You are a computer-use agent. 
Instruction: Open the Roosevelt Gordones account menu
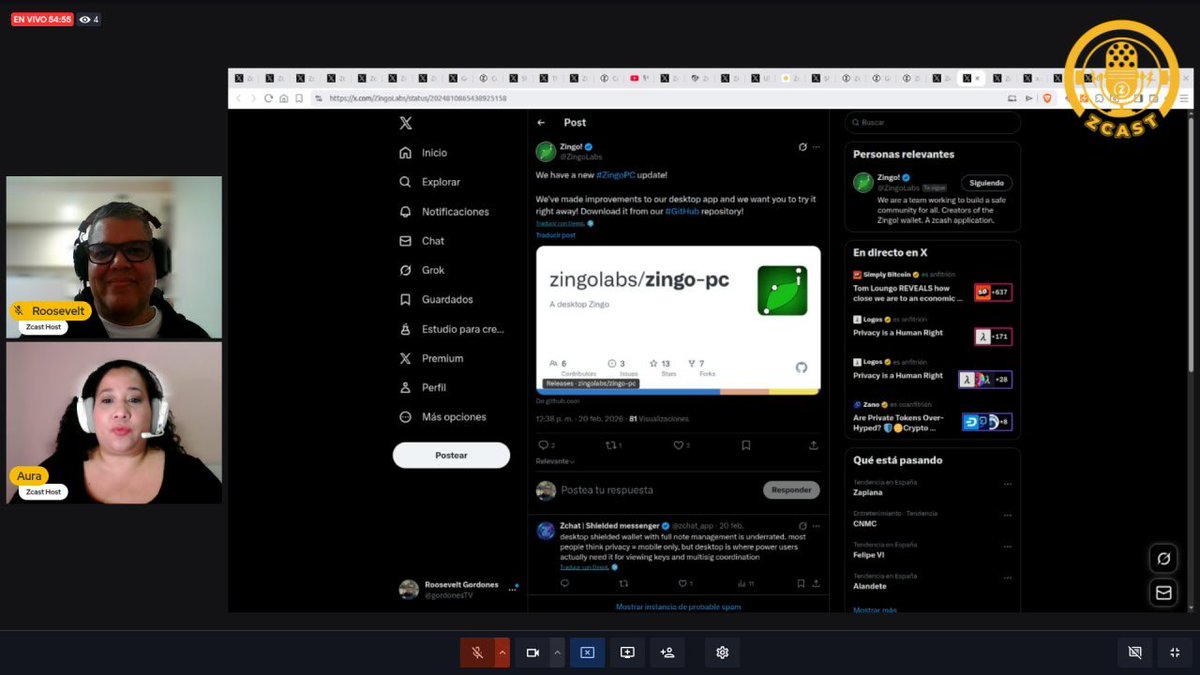pos(458,590)
